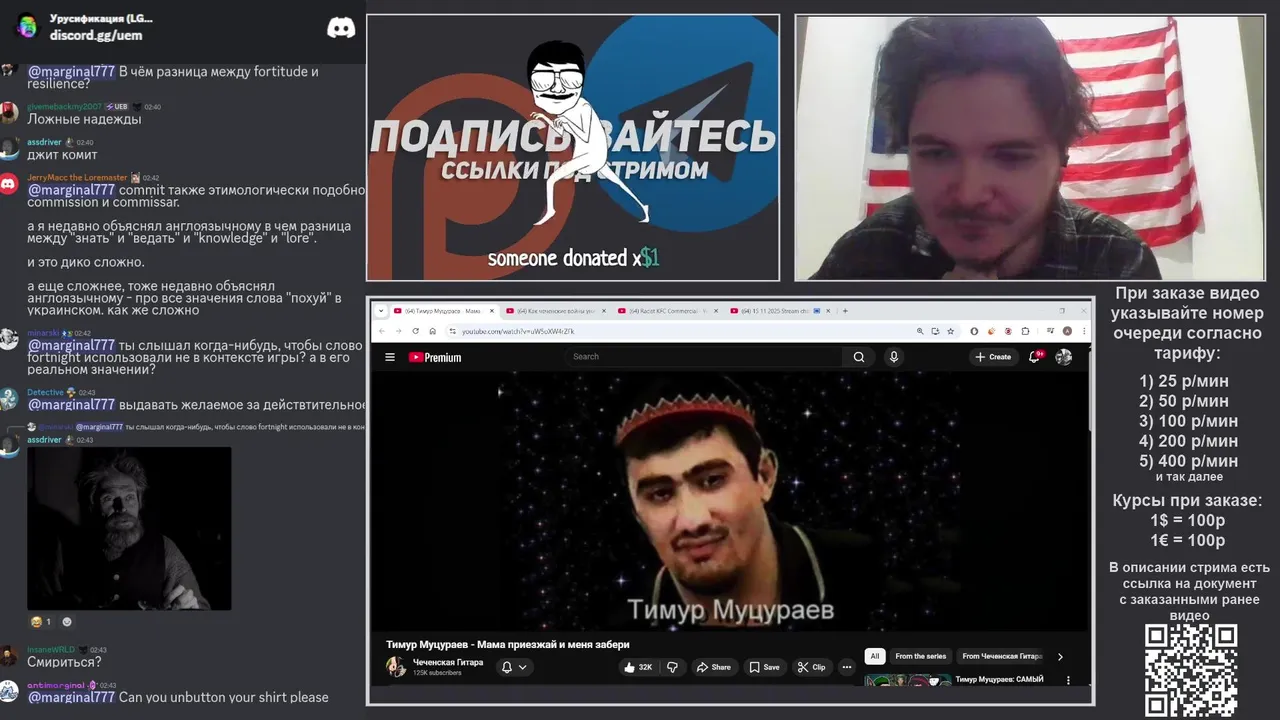Select the All filter chip

pos(875,657)
